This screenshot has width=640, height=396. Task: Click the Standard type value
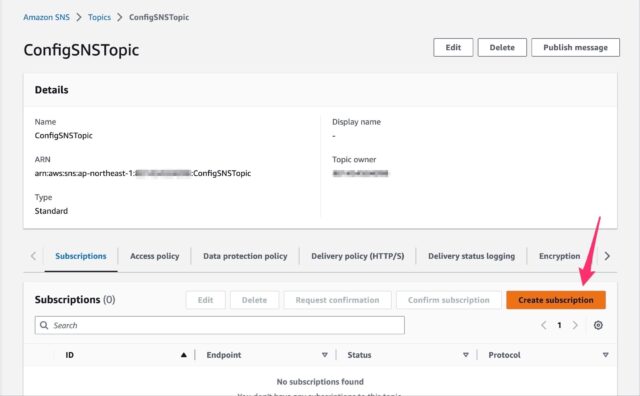click(51, 211)
